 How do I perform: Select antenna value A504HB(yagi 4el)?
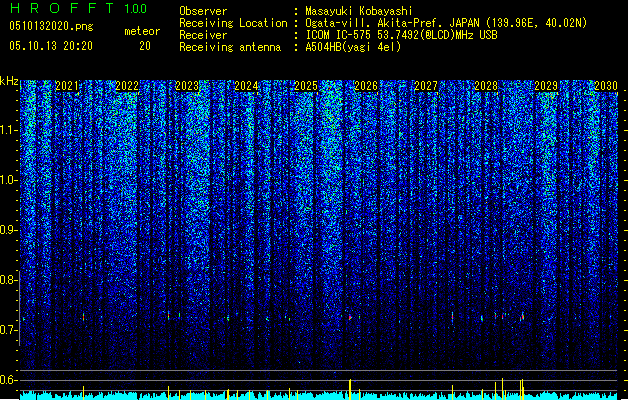click(353, 47)
